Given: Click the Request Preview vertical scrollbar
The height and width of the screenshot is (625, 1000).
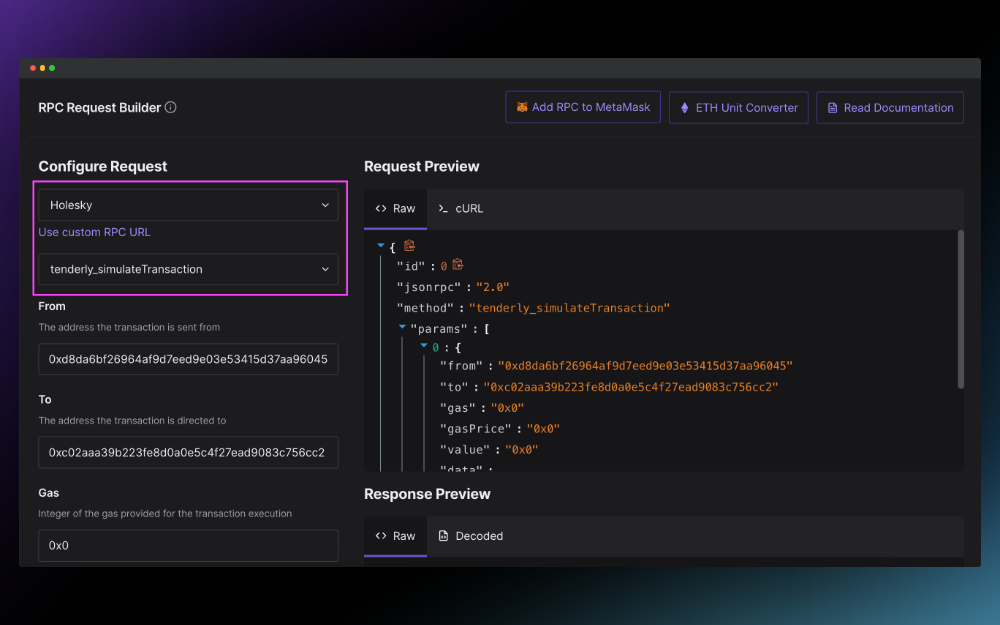Looking at the screenshot, I should [x=960, y=309].
